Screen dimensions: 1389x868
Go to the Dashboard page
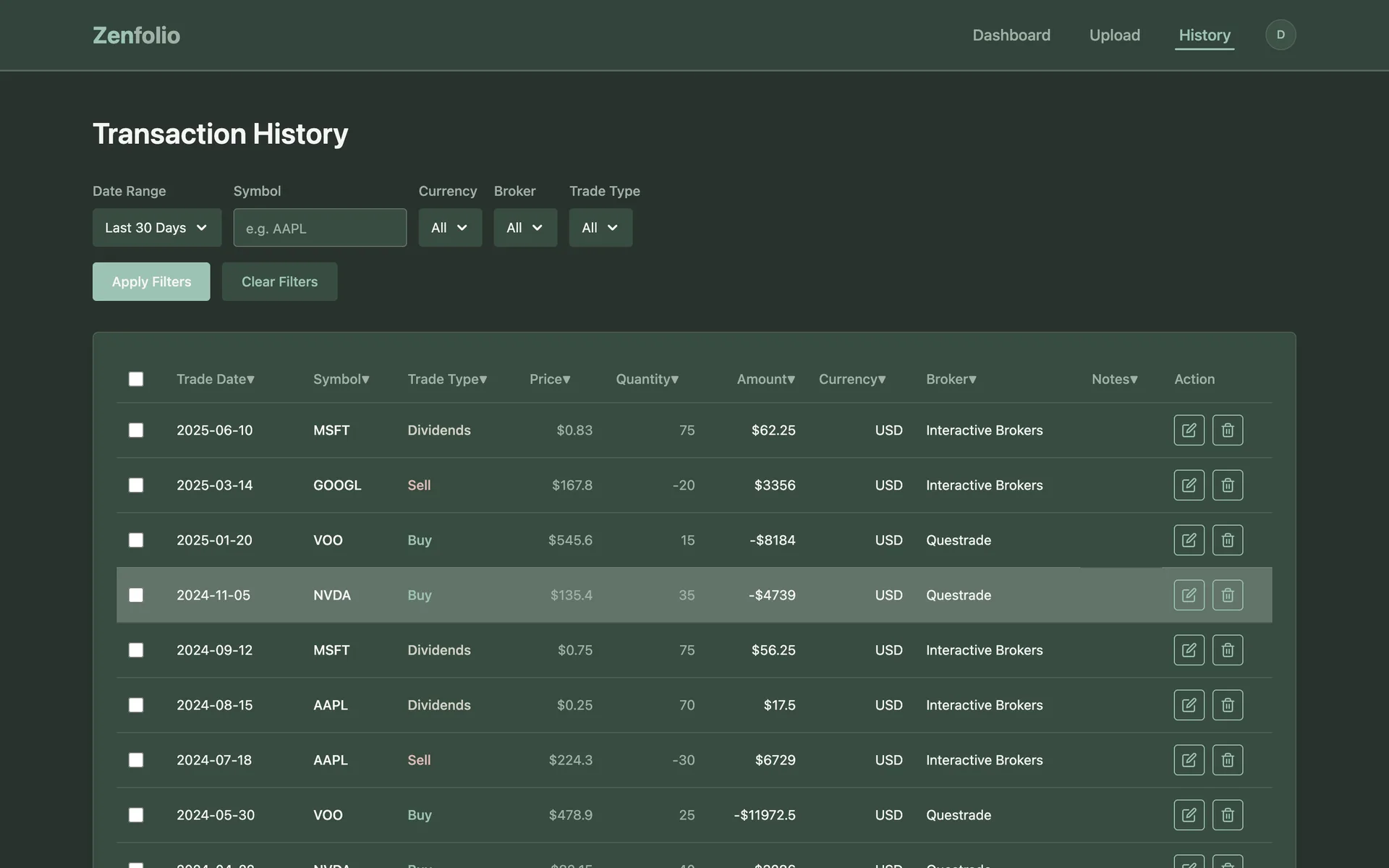[x=1011, y=35]
